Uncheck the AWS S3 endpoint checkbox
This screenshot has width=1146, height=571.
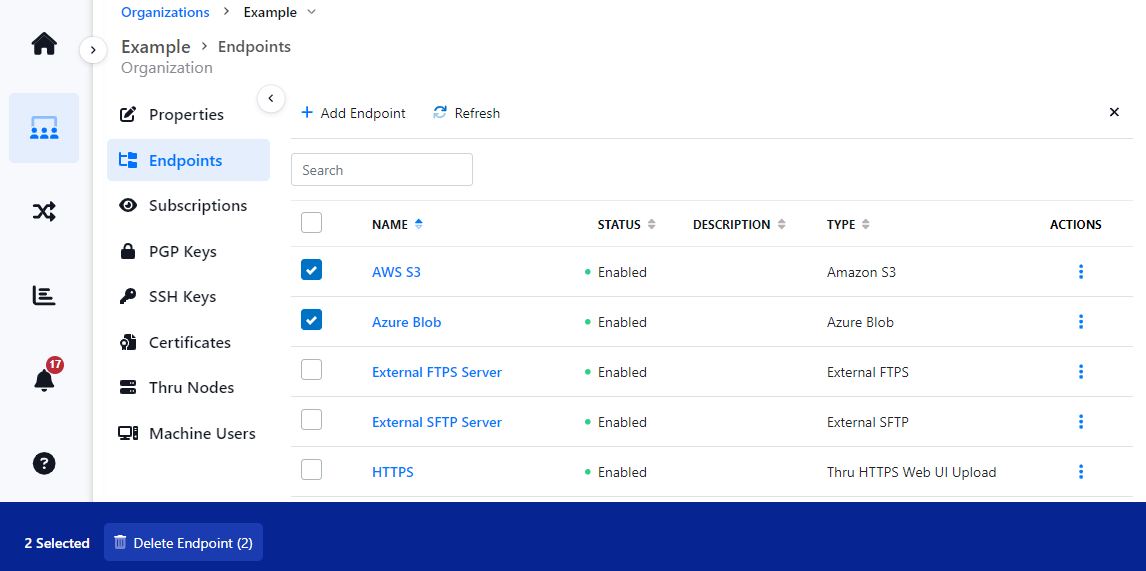point(312,270)
